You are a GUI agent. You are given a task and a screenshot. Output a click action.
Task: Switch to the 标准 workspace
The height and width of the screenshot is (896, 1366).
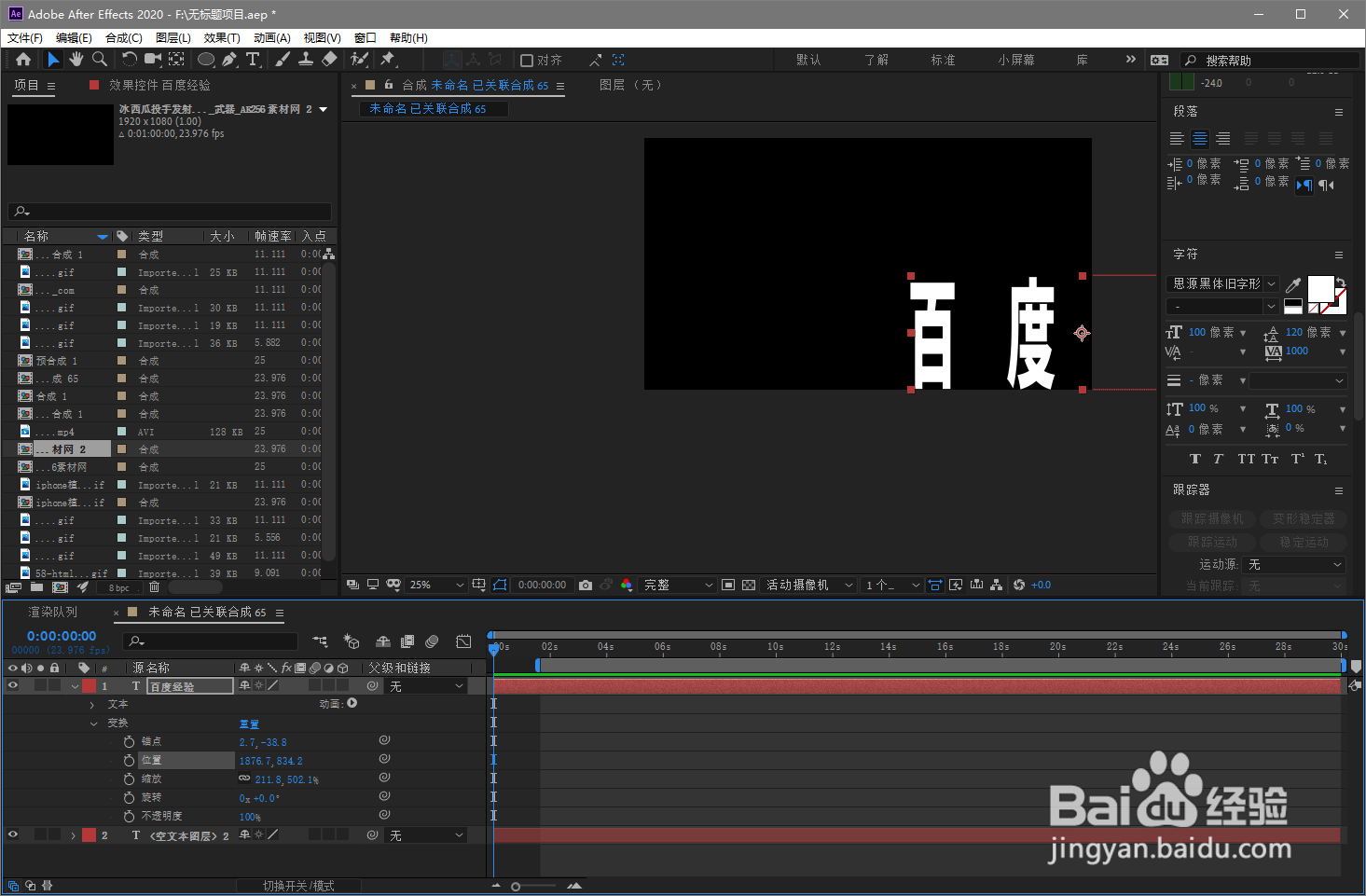pyautogui.click(x=943, y=60)
